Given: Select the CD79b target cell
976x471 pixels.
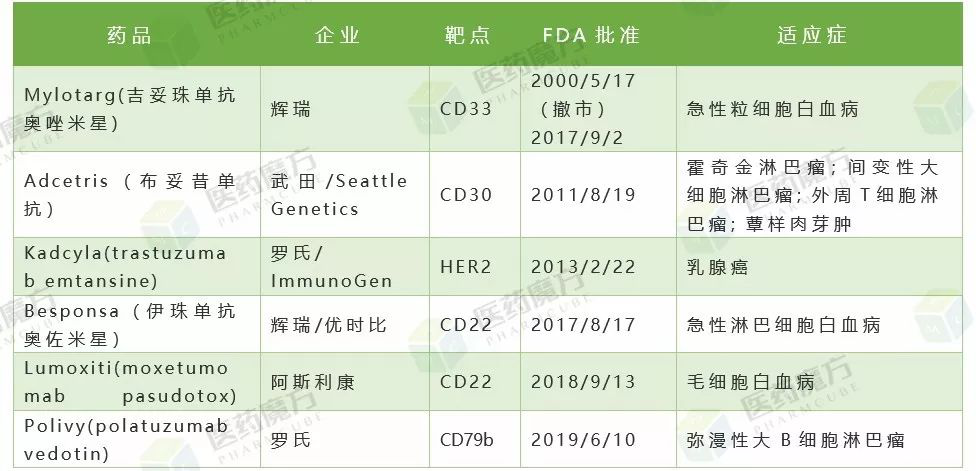Looking at the screenshot, I should click(x=475, y=439).
